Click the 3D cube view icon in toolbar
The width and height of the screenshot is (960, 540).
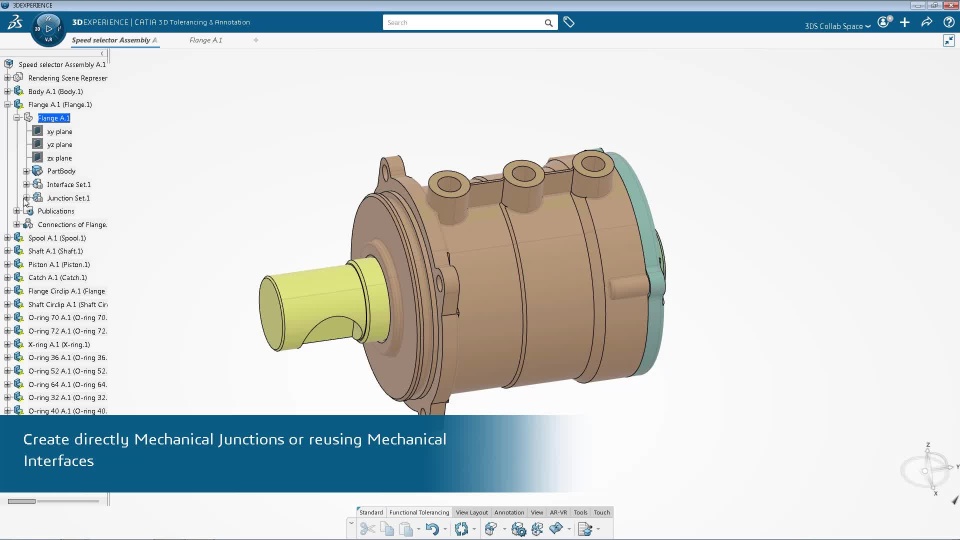(x=490, y=528)
